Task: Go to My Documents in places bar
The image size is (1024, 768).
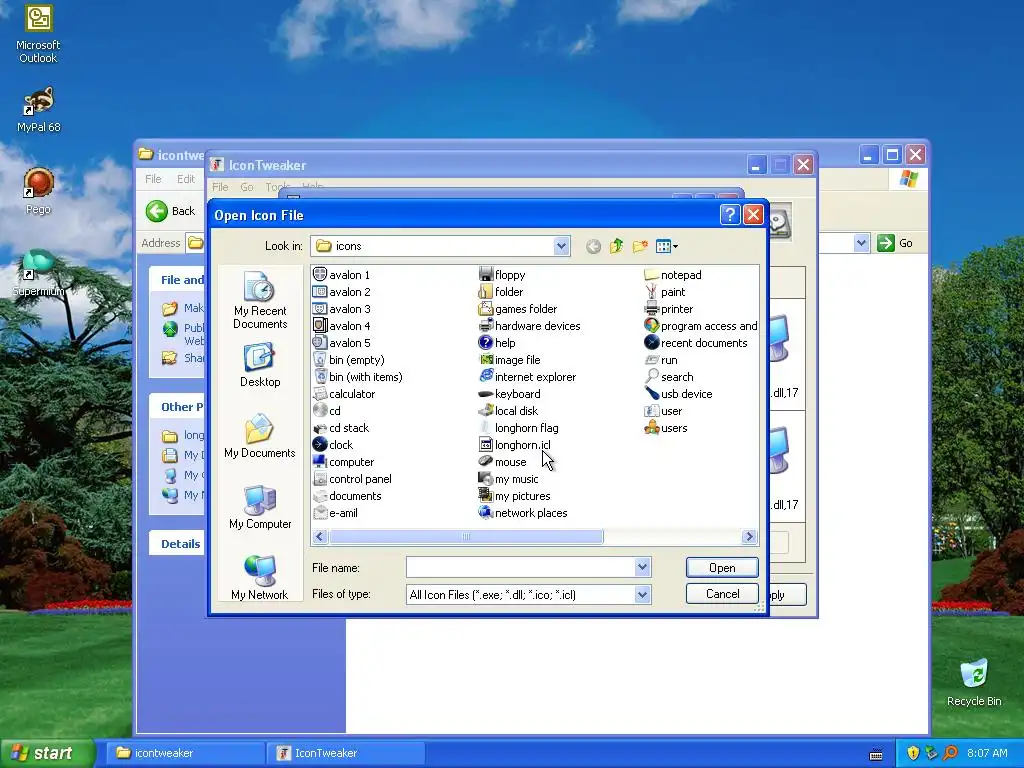Action: point(260,436)
